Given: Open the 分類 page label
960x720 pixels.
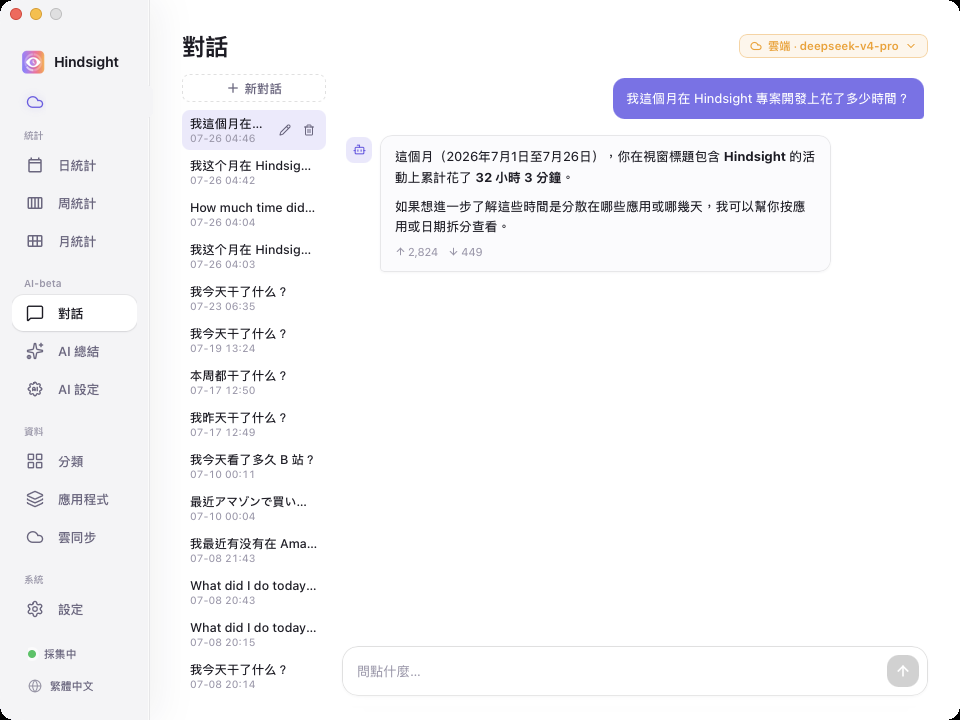Looking at the screenshot, I should coord(70,462).
